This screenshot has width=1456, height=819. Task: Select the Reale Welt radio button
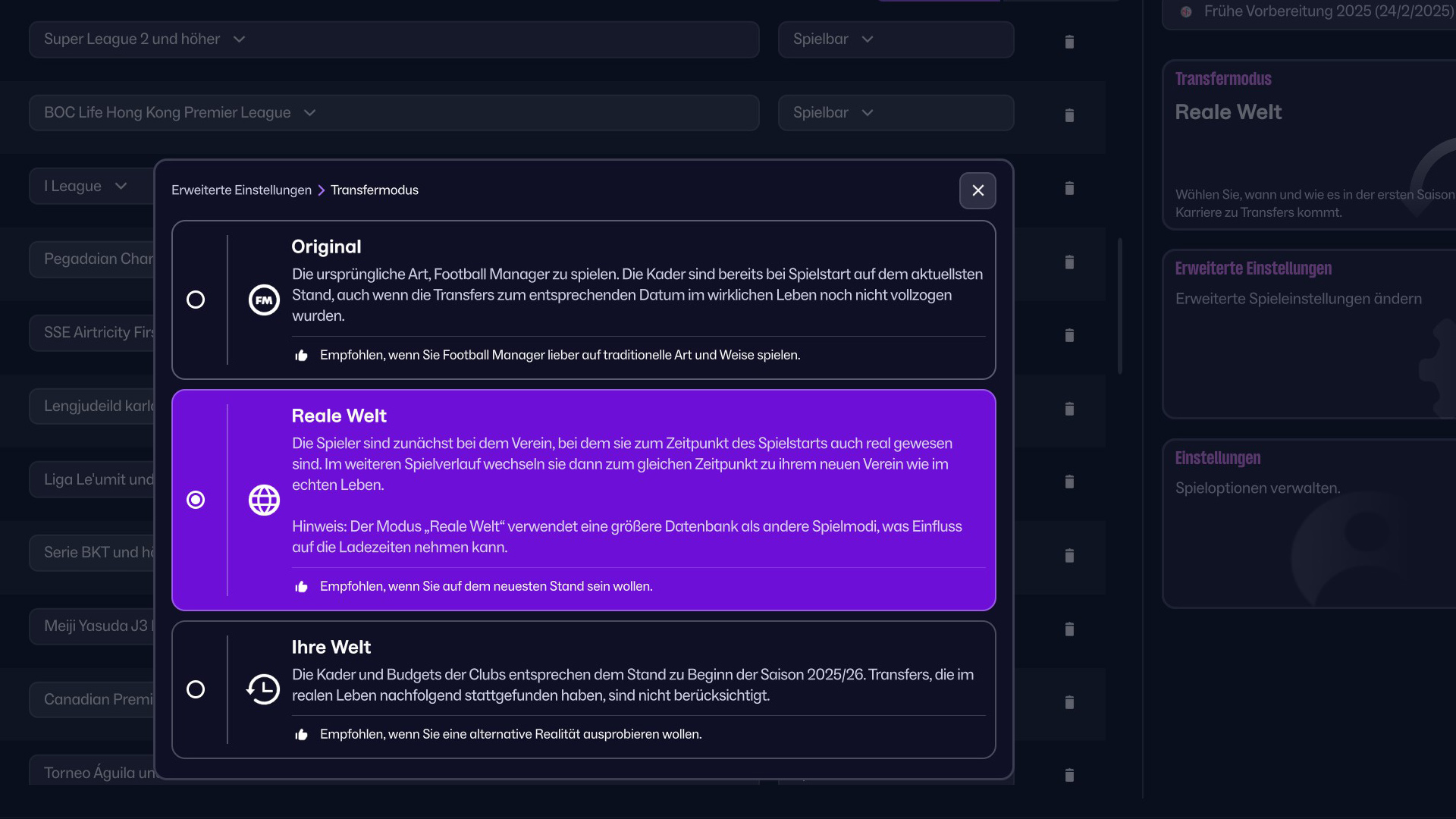coord(196,500)
